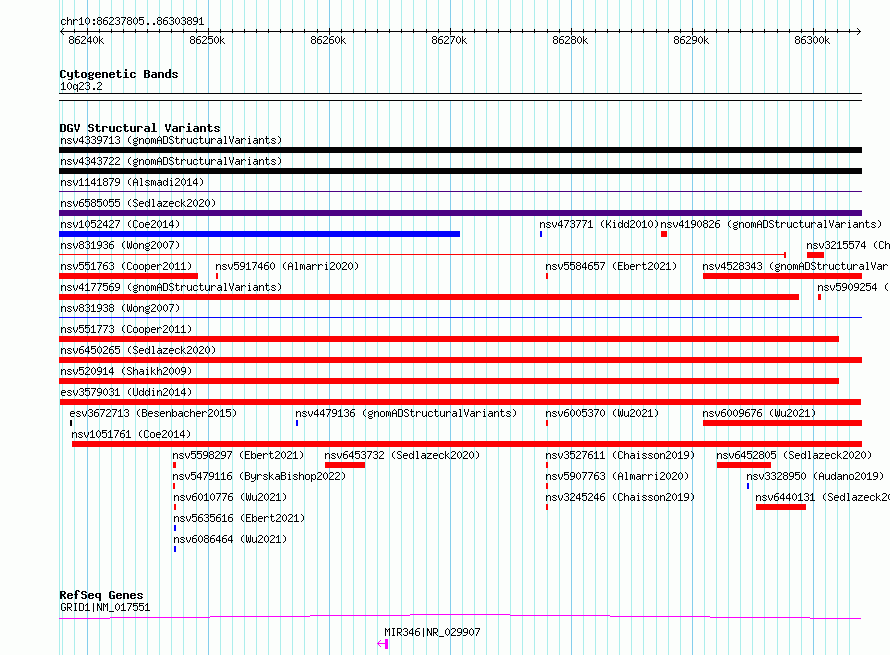This screenshot has width=890, height=655.
Task: Click the nsv4479136 blue tick marker
Action: (297, 423)
